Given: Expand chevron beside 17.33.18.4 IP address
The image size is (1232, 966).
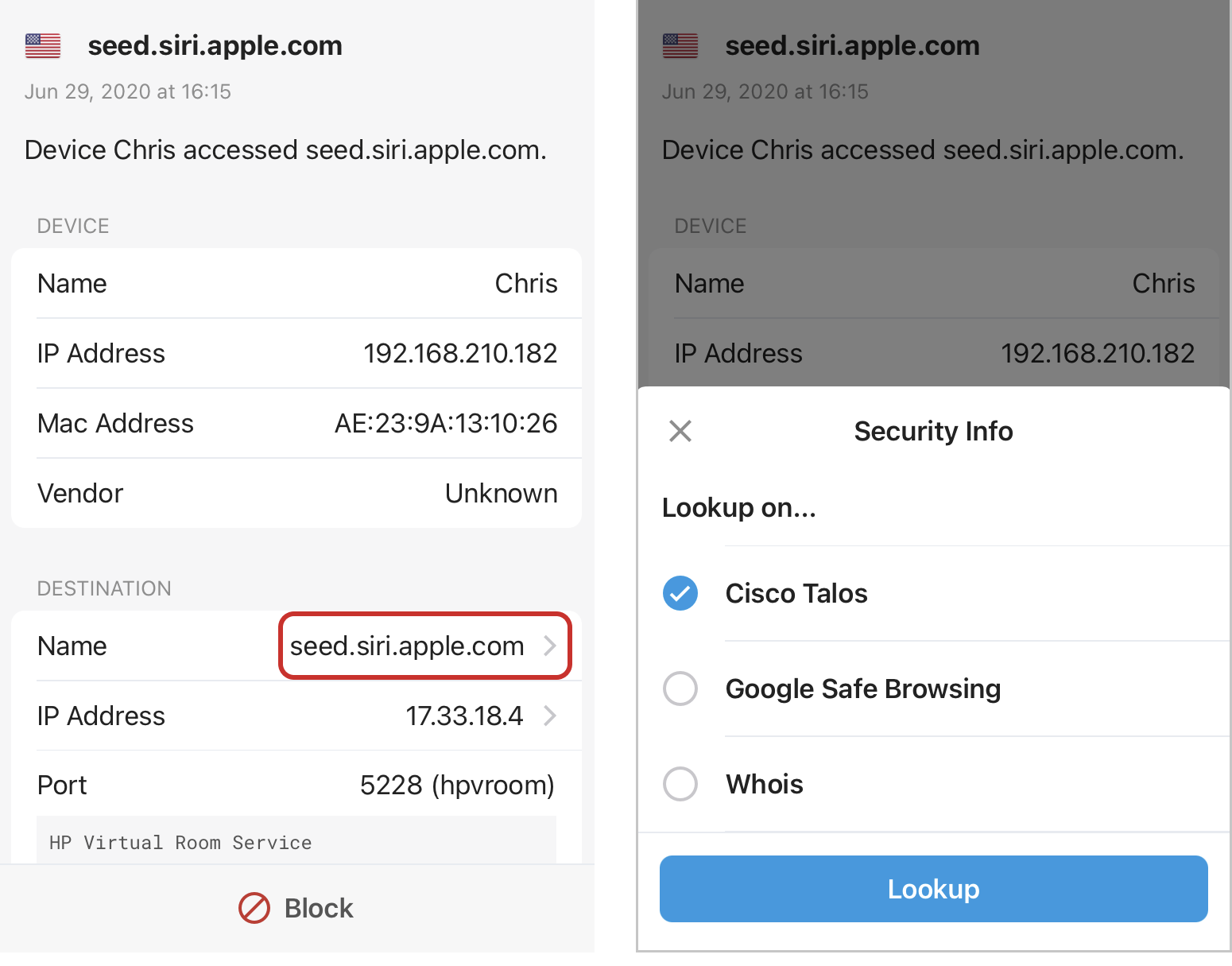Looking at the screenshot, I should 549,716.
